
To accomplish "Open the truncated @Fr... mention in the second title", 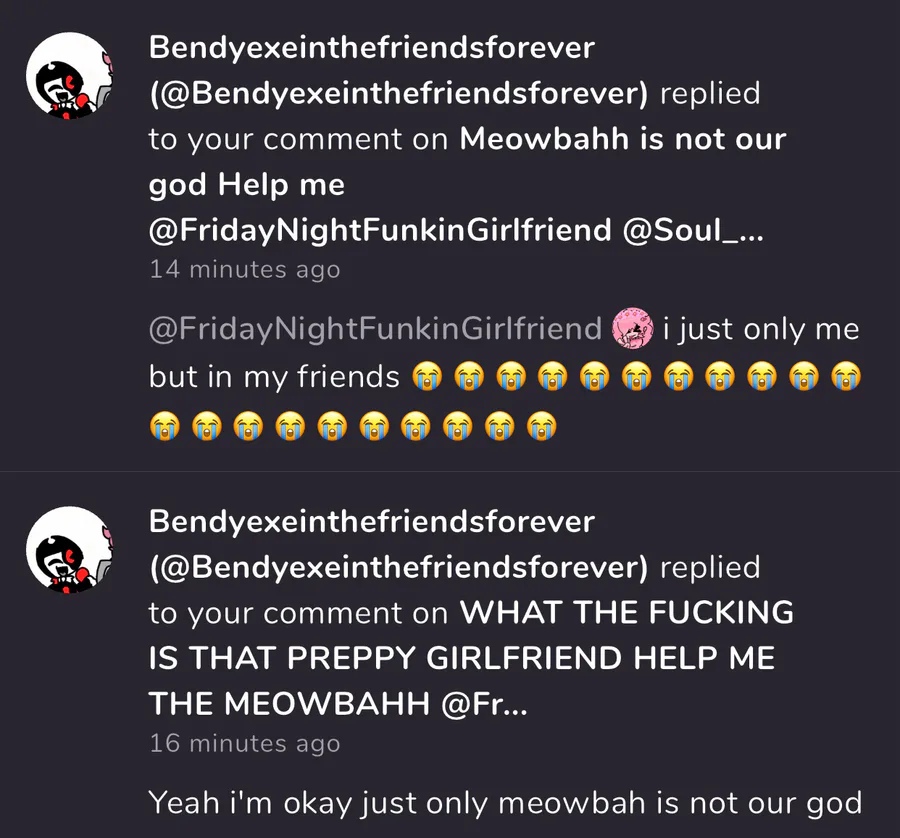I will 484,704.
